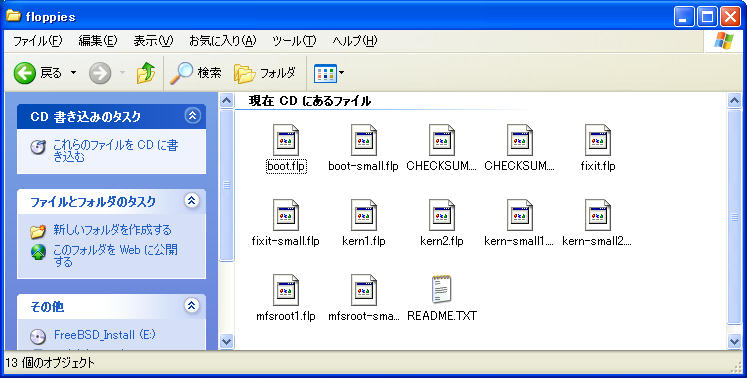Click the 現在 CD にあるファイル group header
Screen dimensions: 747x378
click(310, 101)
